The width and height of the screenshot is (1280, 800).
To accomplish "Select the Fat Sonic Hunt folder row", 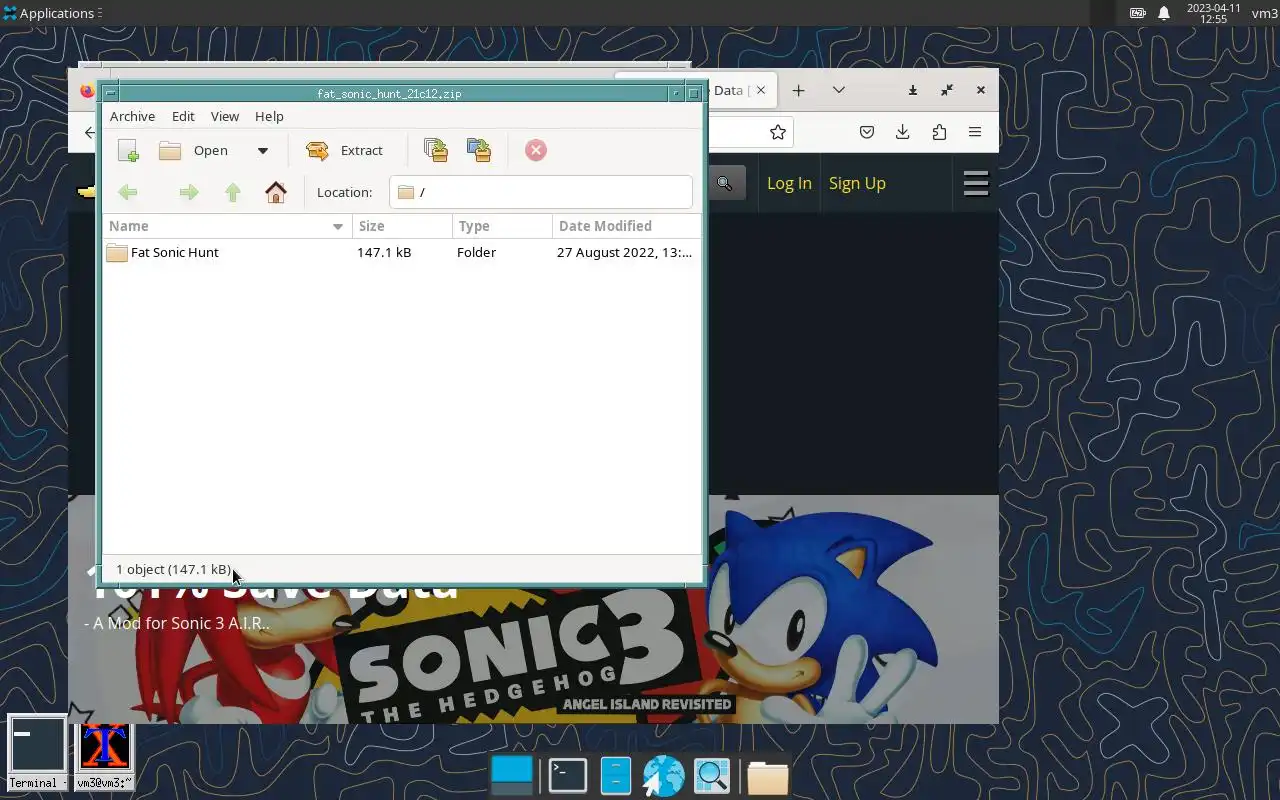I will click(x=402, y=253).
